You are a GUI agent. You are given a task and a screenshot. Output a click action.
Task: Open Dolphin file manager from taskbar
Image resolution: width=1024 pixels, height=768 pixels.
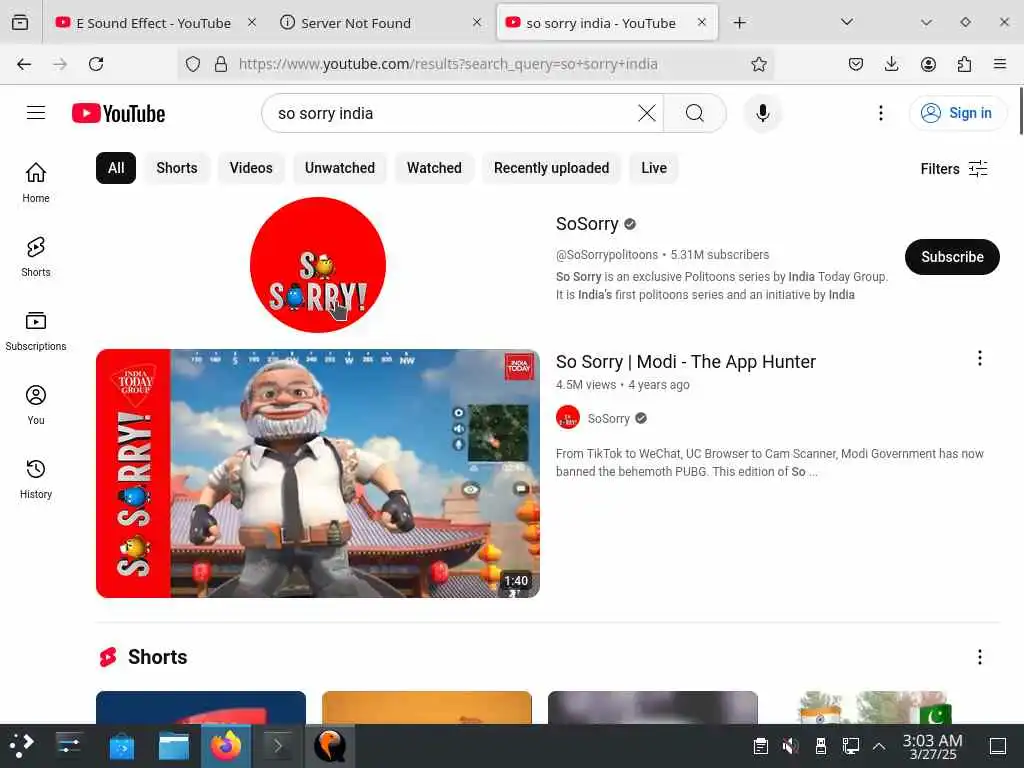point(174,746)
